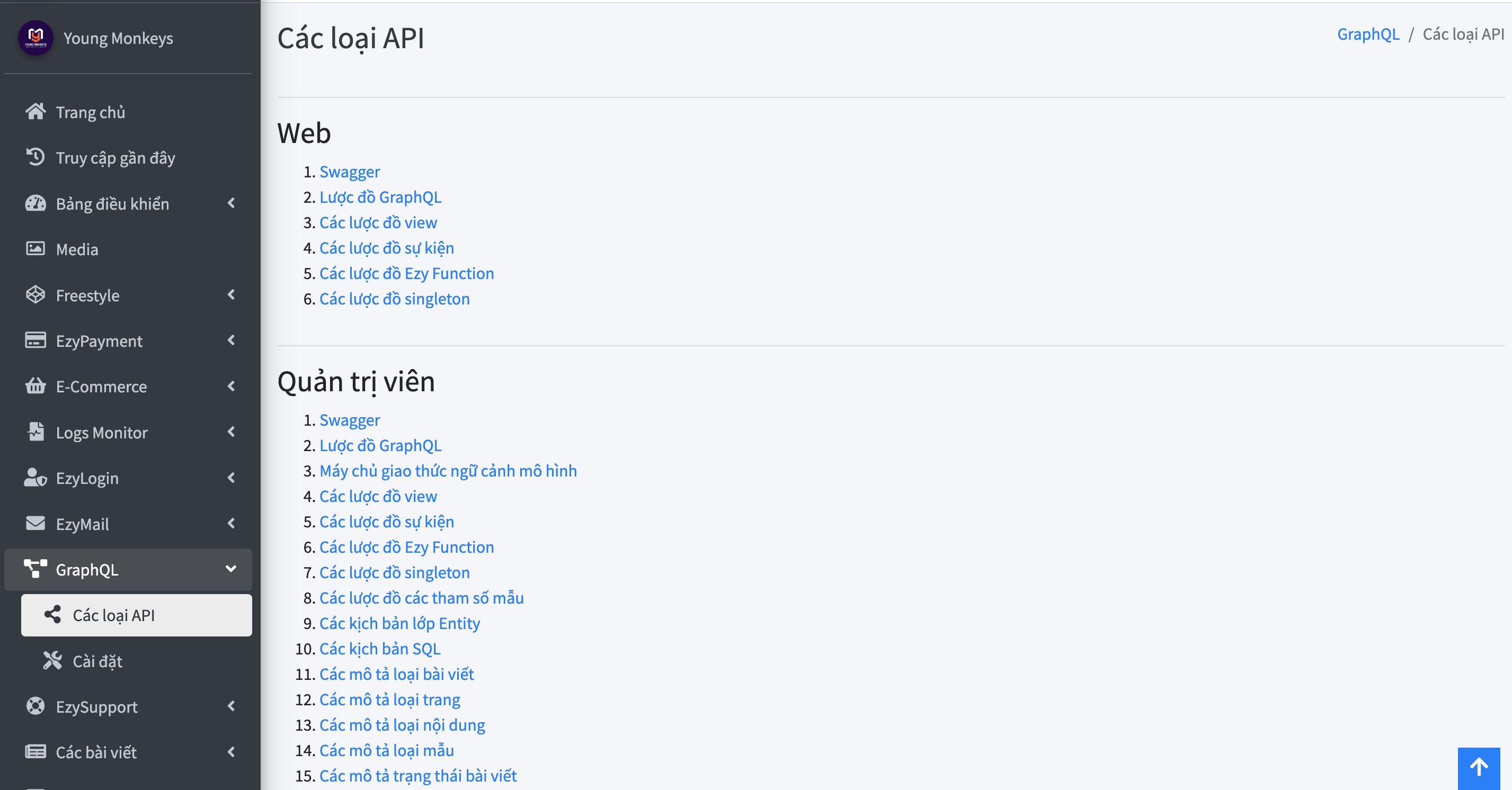Open Máy chủ giao thức ngữ cảnh mô hình
Screen dimensions: 1512x790
click(x=448, y=471)
